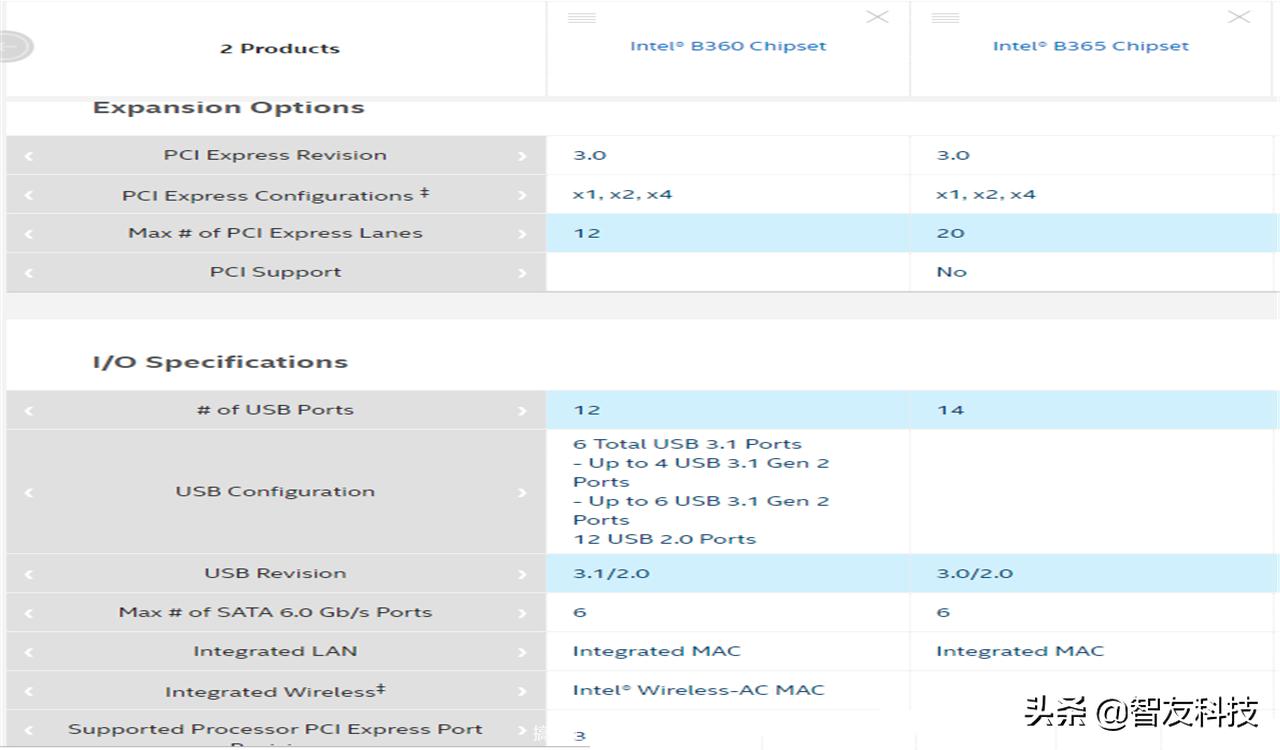Click right chevron on USB Configuration row
Image resolution: width=1280 pixels, height=750 pixels.
[x=522, y=492]
